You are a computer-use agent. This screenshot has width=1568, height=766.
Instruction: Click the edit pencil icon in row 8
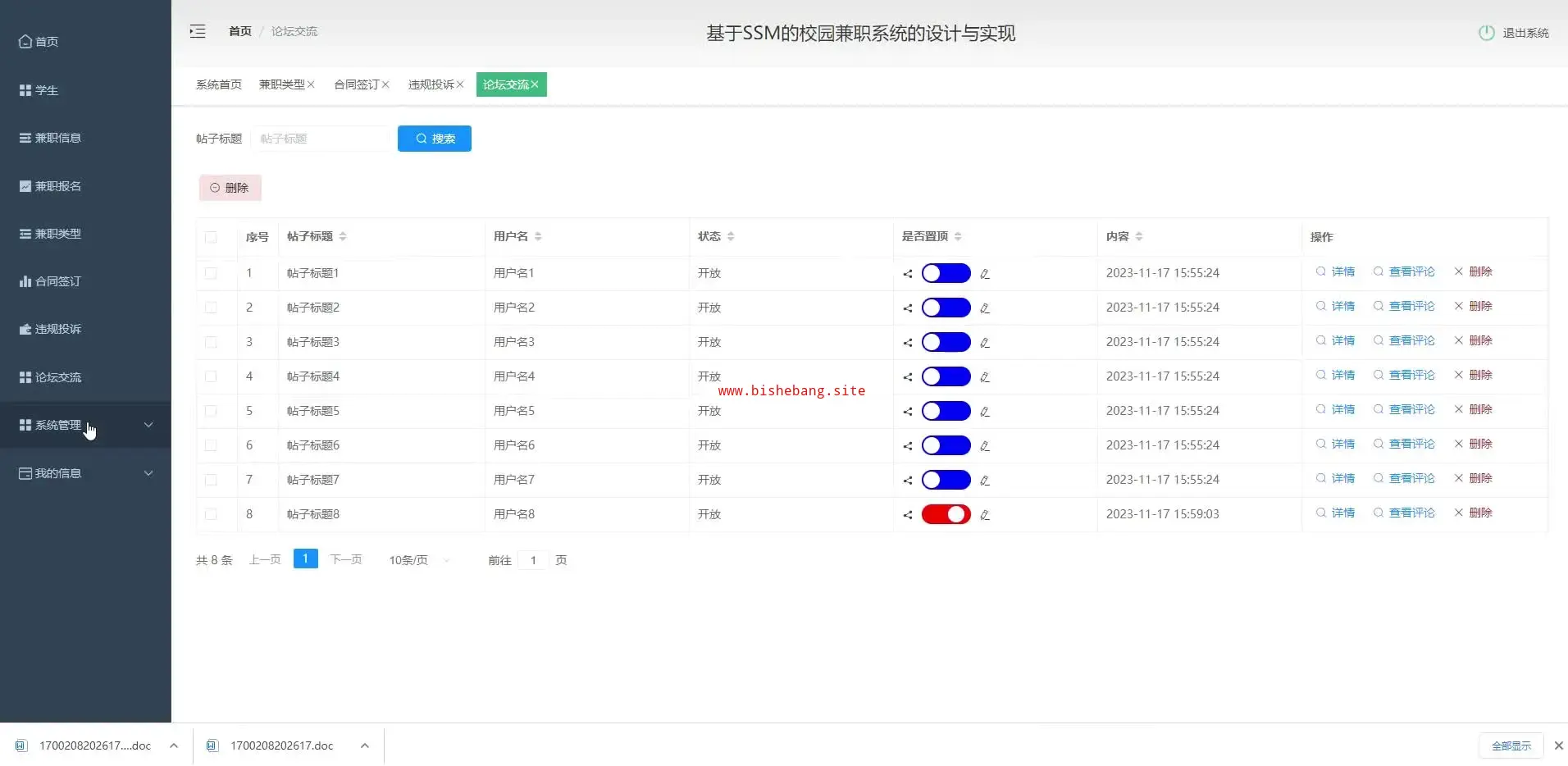[985, 515]
